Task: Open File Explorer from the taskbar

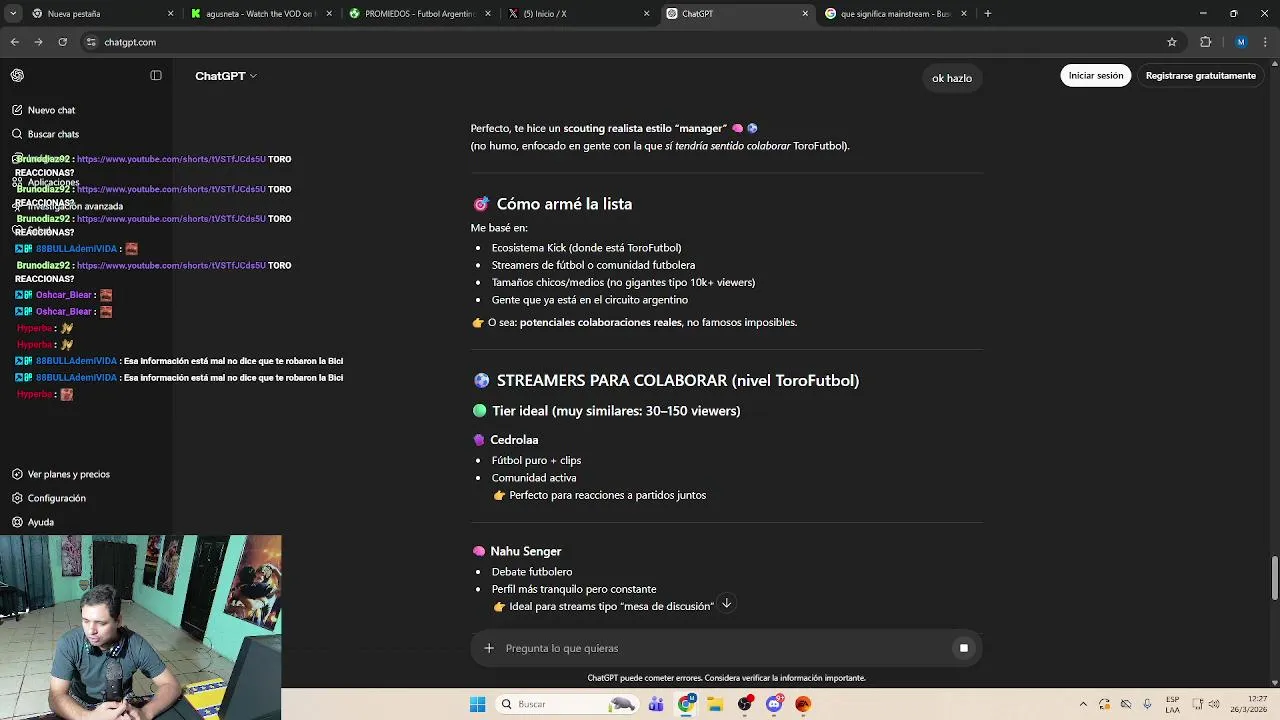Action: point(715,704)
